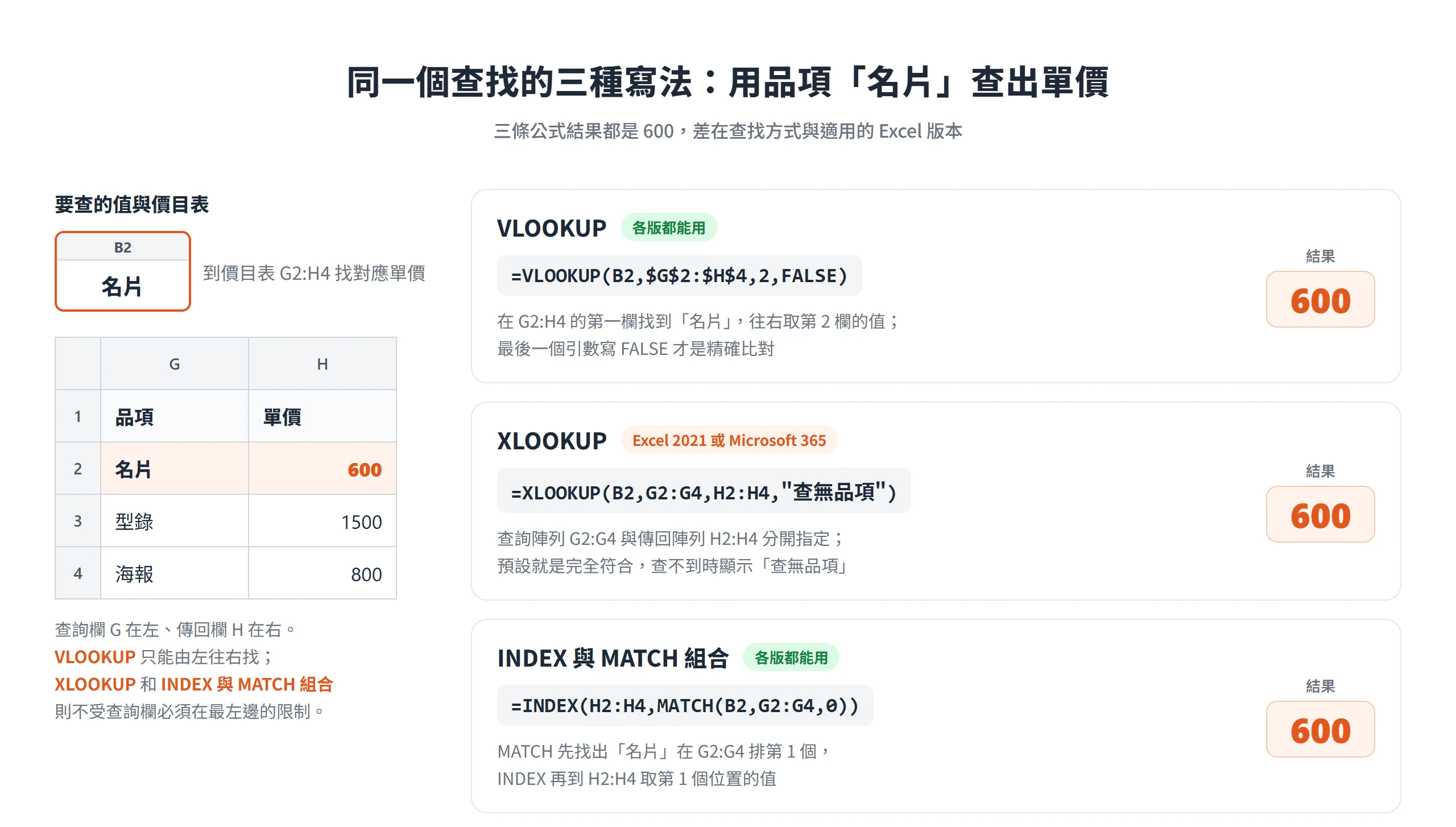1456x827 pixels.
Task: Select the =XLOOKUP formula code block
Action: 704,491
